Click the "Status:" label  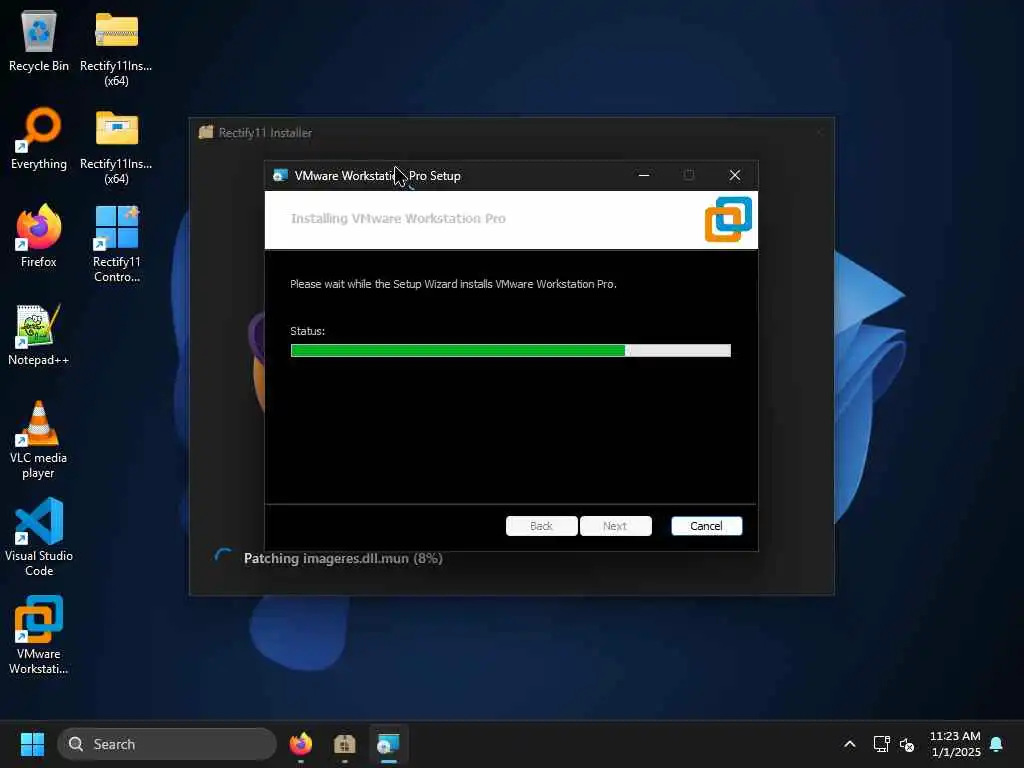308,331
